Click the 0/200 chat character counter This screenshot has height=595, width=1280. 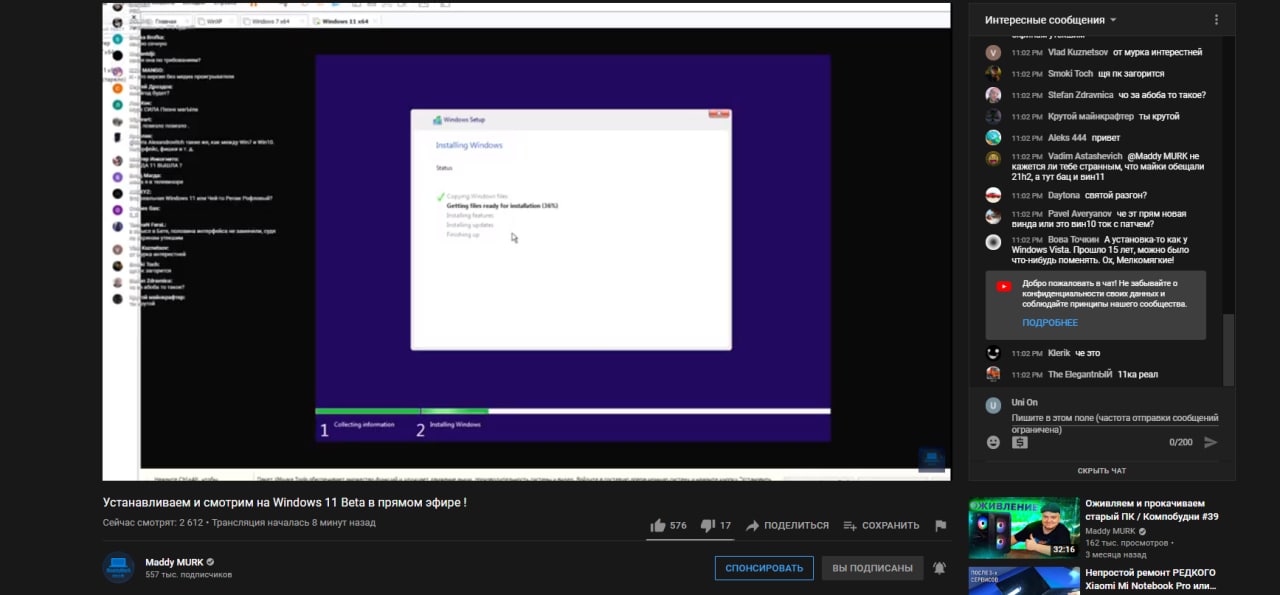click(x=1181, y=442)
